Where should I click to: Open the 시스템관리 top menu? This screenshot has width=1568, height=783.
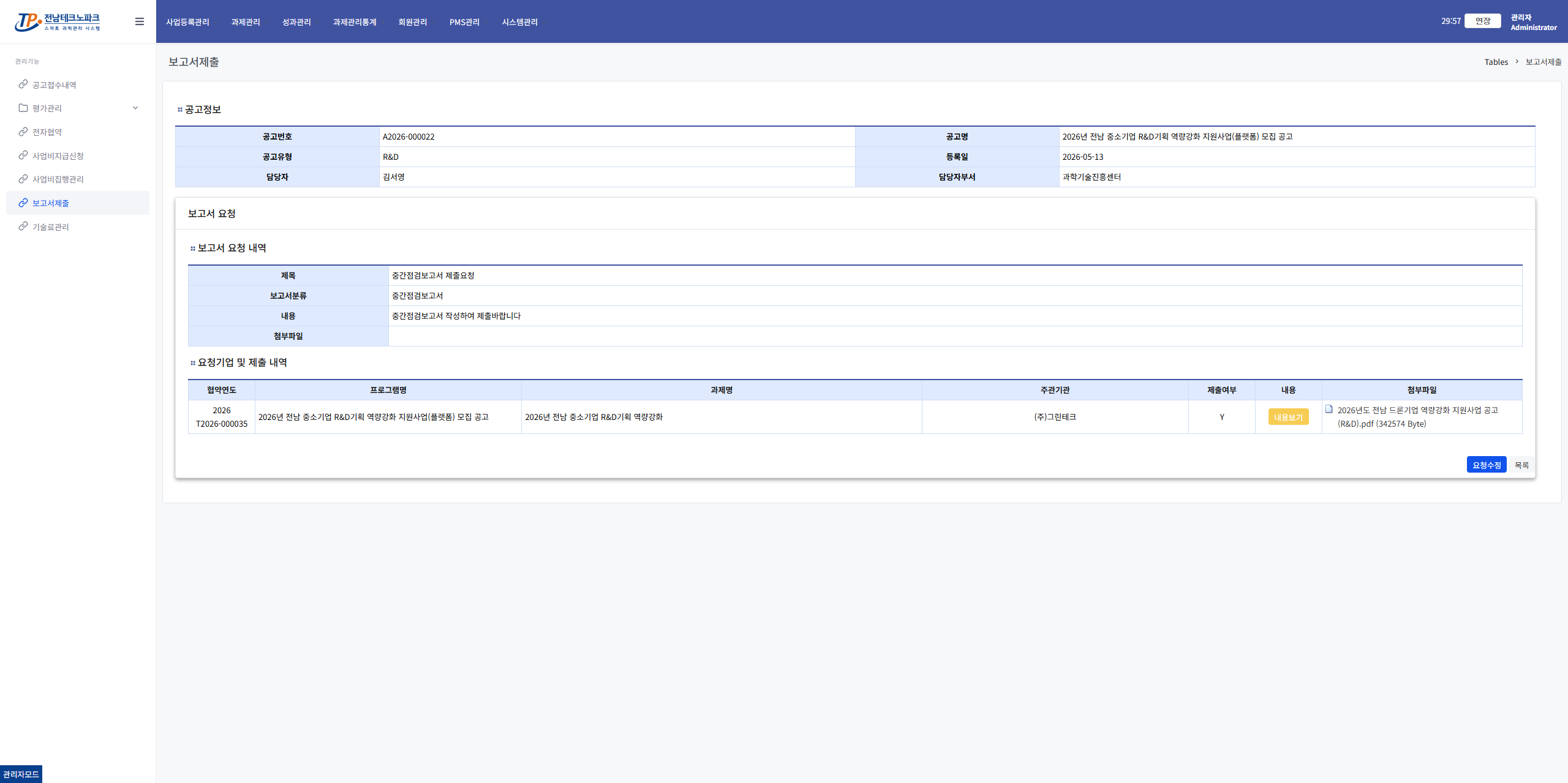(519, 22)
